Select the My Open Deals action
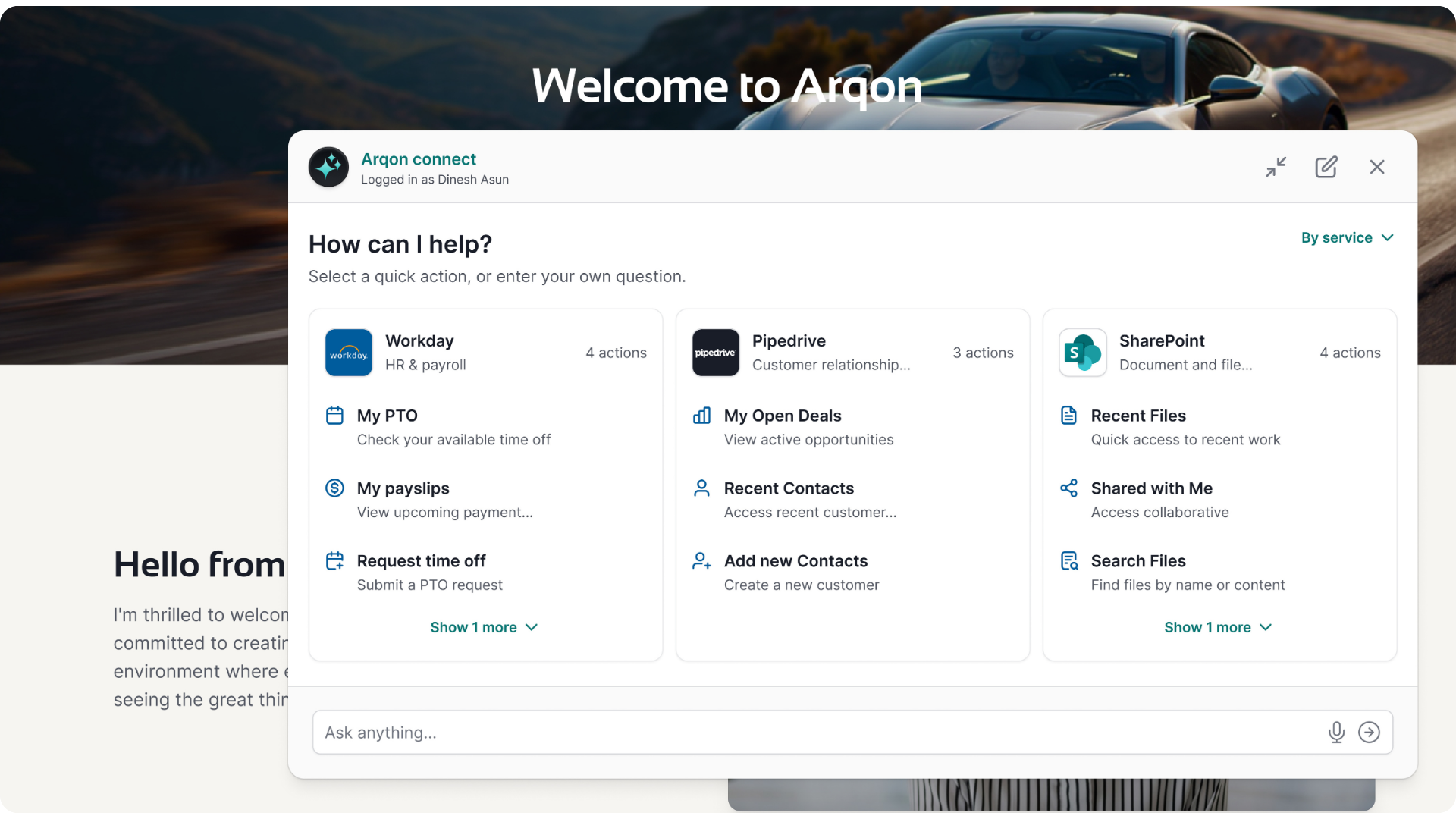The width and height of the screenshot is (1456, 819). click(782, 416)
